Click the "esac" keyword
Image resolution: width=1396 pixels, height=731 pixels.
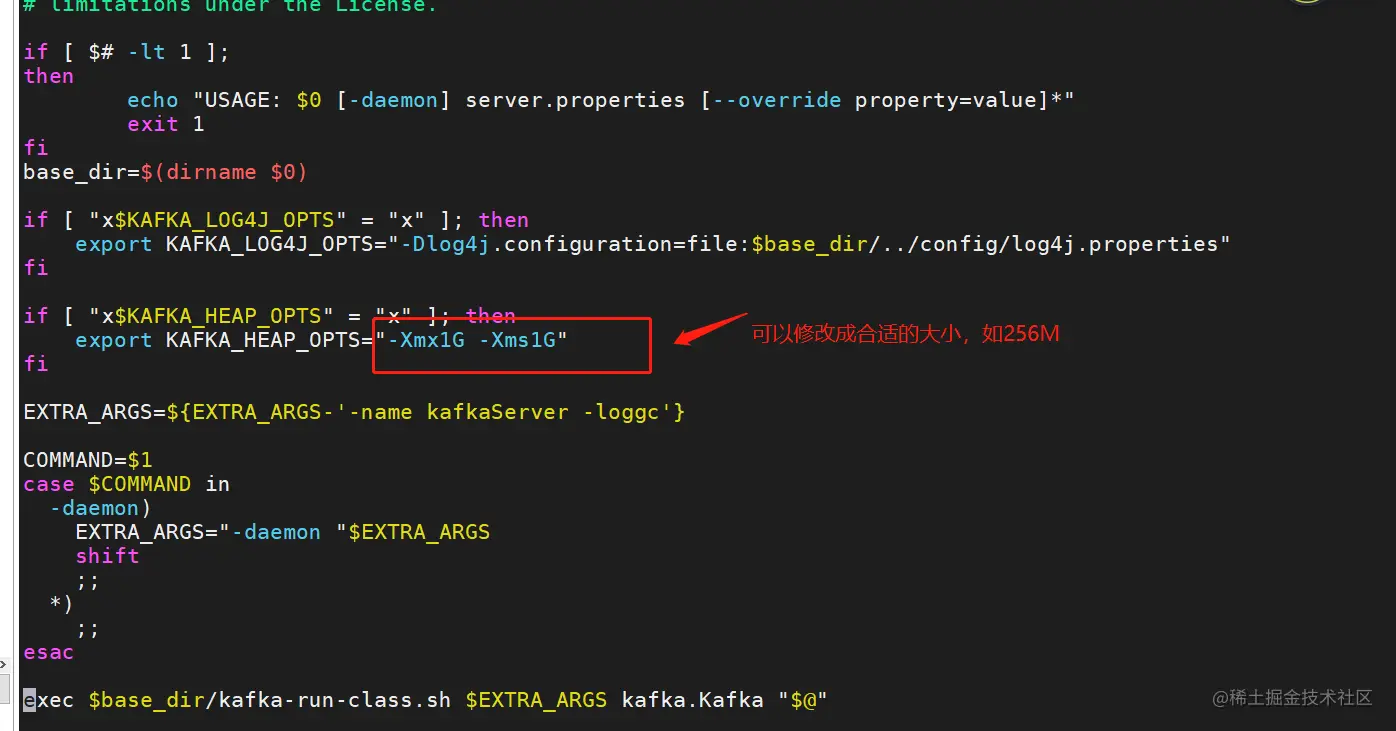49,652
